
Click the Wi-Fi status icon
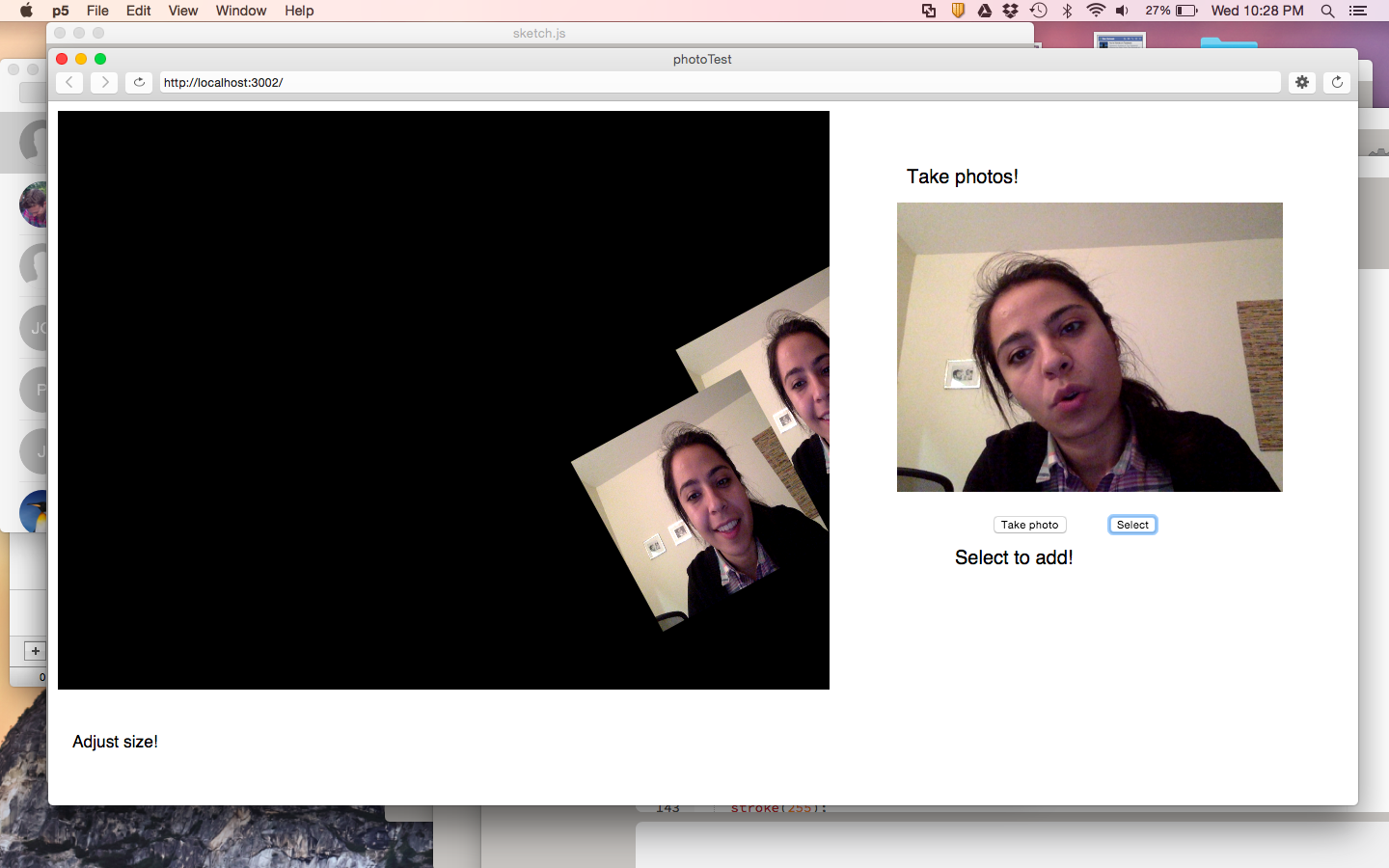[x=1095, y=11]
